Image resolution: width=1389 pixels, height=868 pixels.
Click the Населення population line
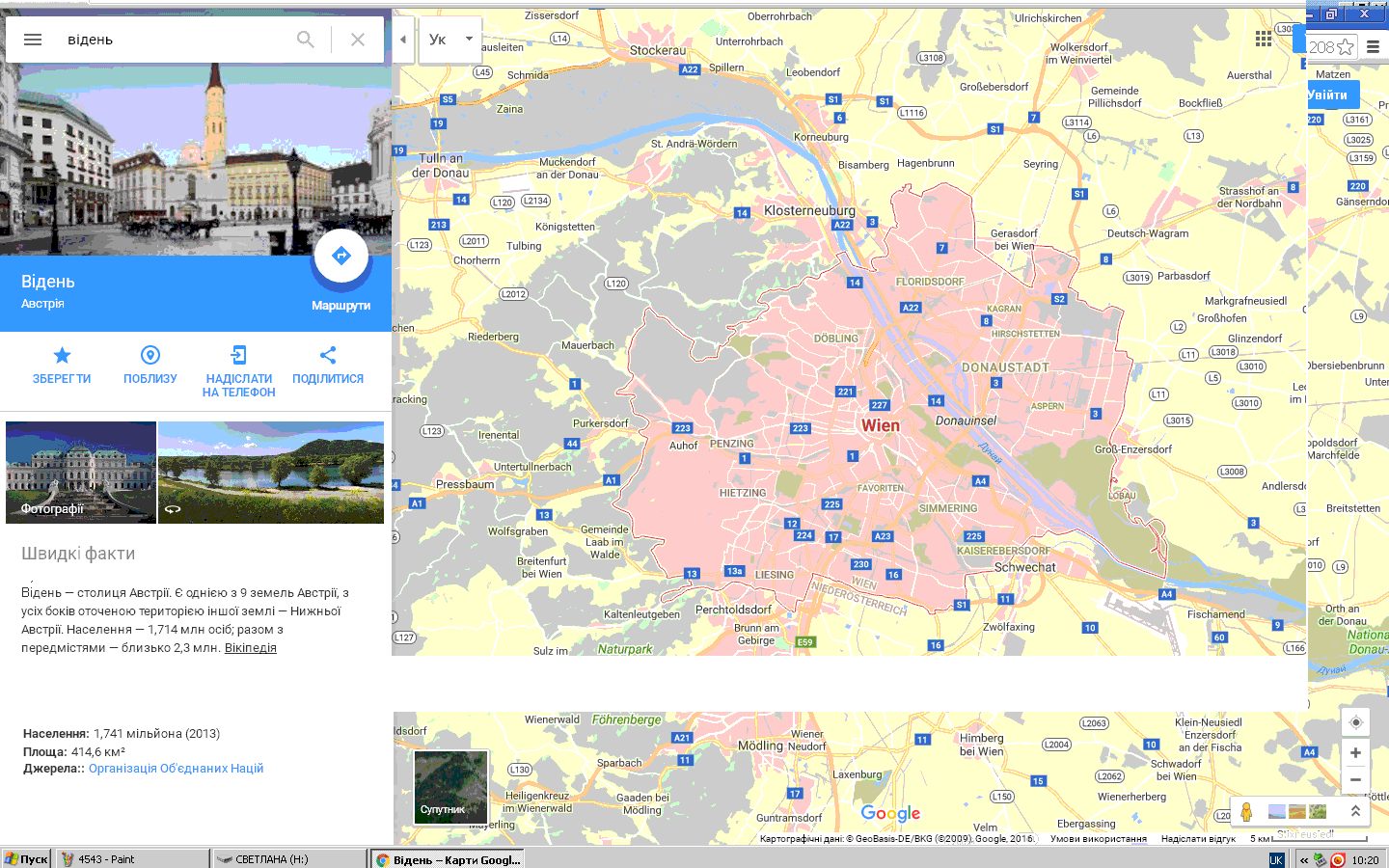[122, 734]
